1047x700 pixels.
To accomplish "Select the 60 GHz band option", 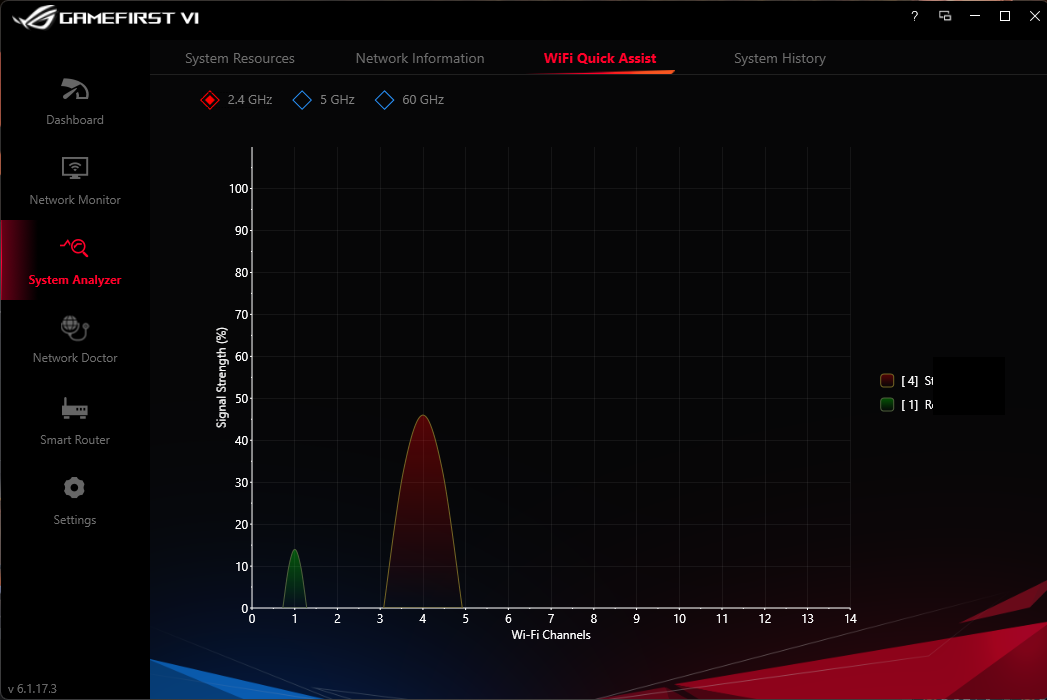I will point(410,100).
